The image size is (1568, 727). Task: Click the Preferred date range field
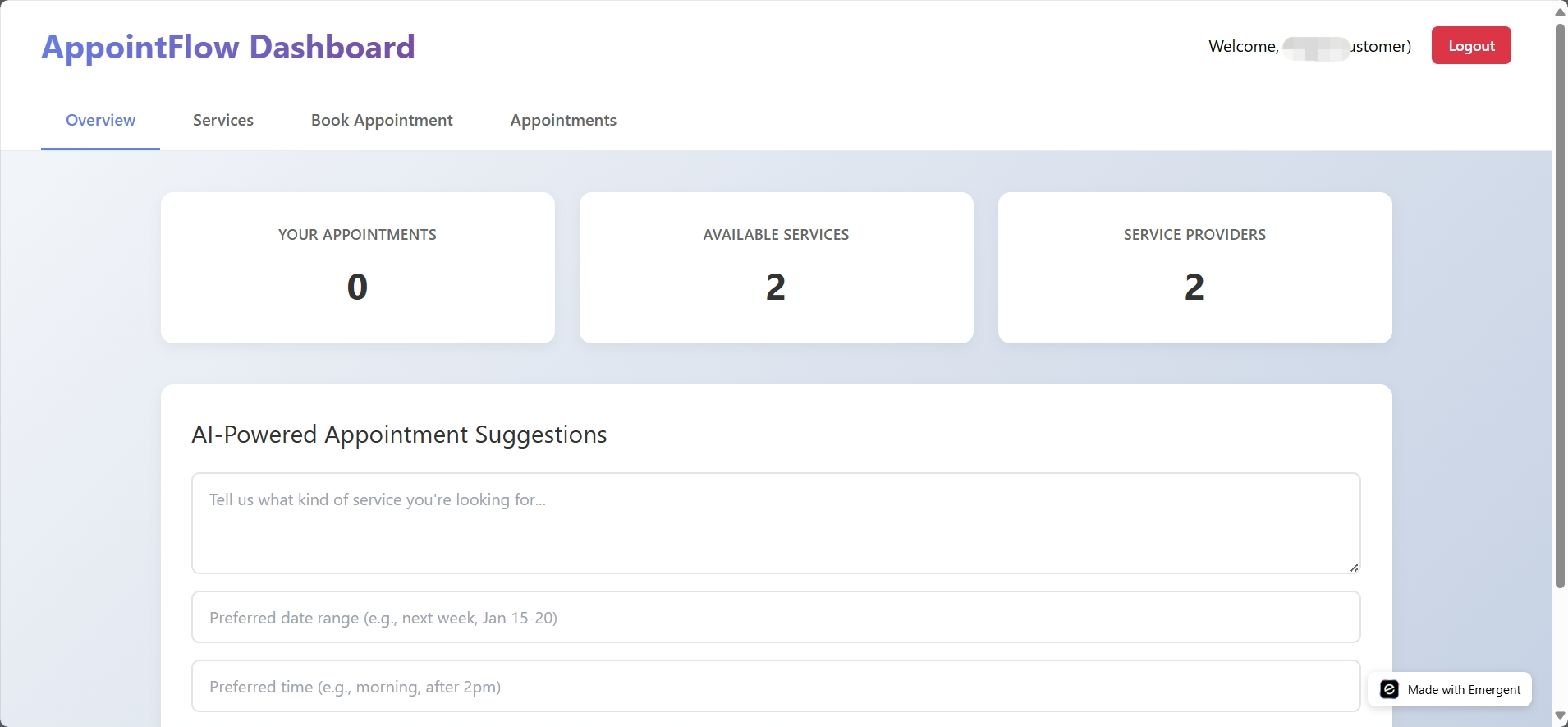(x=776, y=617)
